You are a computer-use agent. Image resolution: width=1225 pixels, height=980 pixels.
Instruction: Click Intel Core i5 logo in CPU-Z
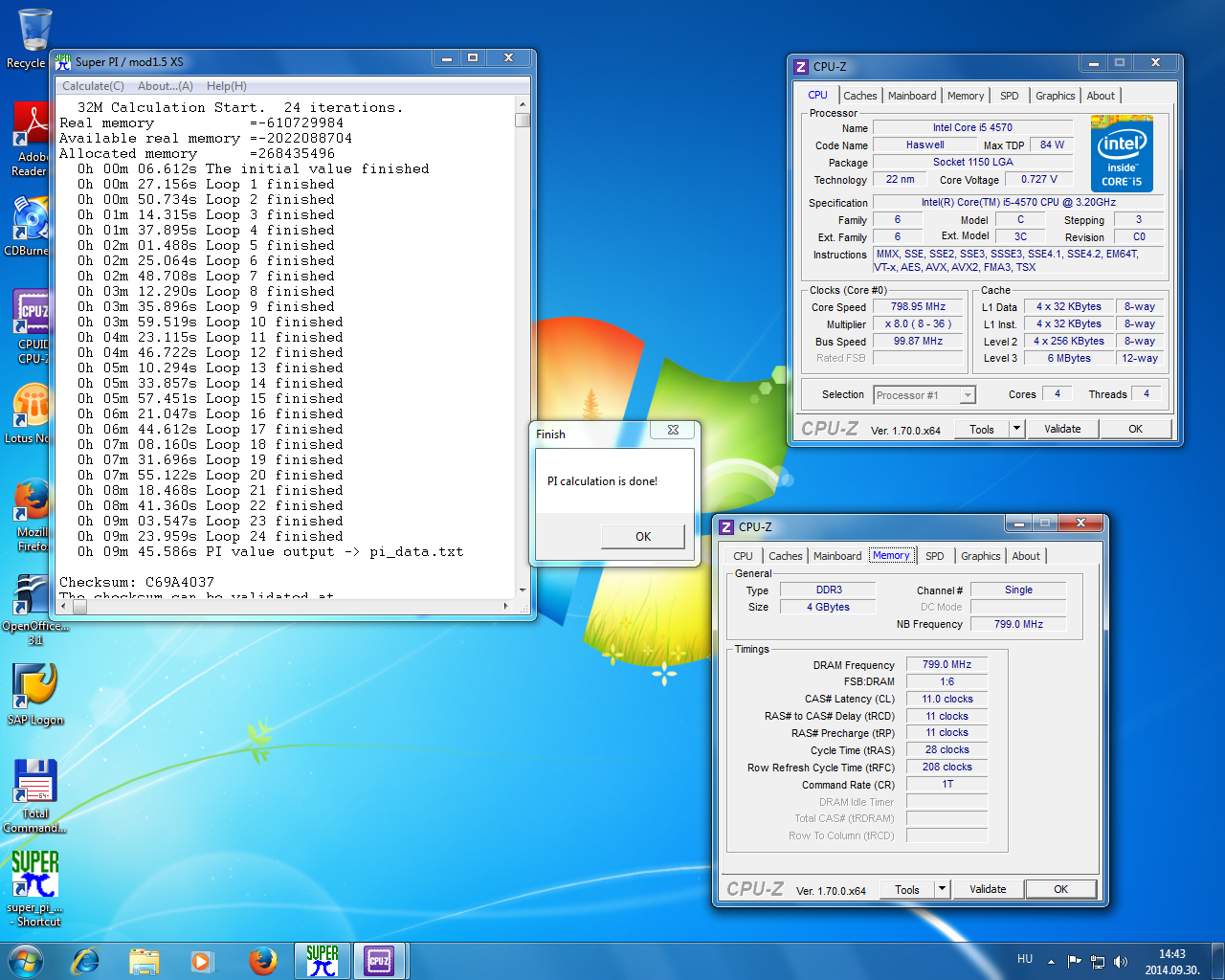point(1122,154)
